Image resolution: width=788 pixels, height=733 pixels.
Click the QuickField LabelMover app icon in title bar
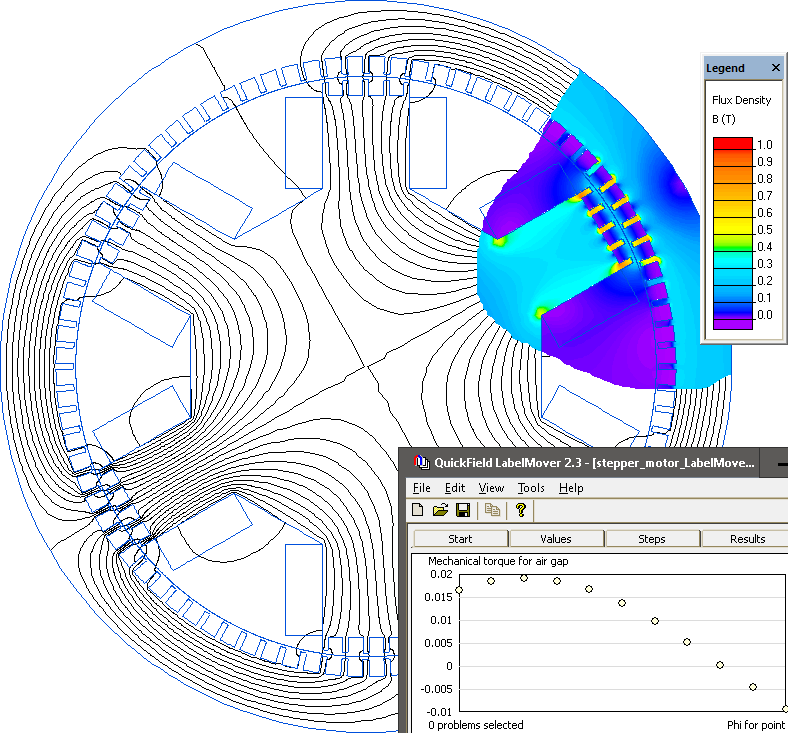tap(422, 462)
